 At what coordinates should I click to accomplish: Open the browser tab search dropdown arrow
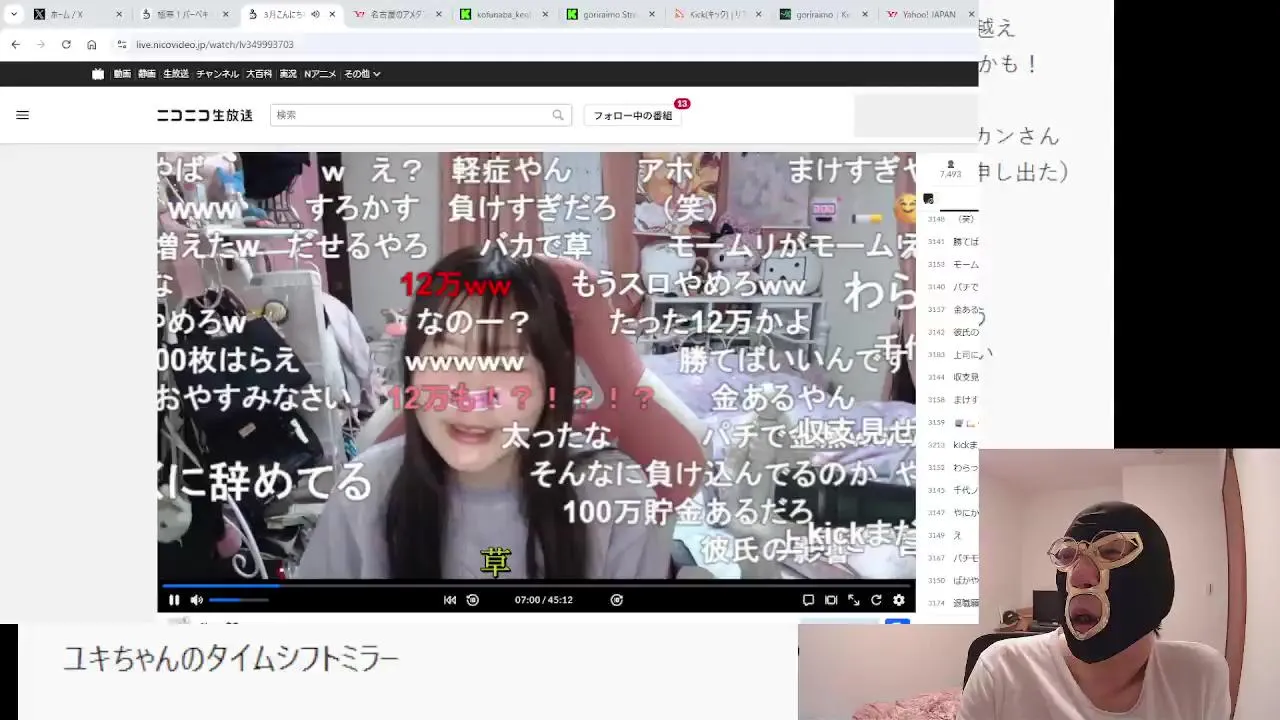pos(13,14)
